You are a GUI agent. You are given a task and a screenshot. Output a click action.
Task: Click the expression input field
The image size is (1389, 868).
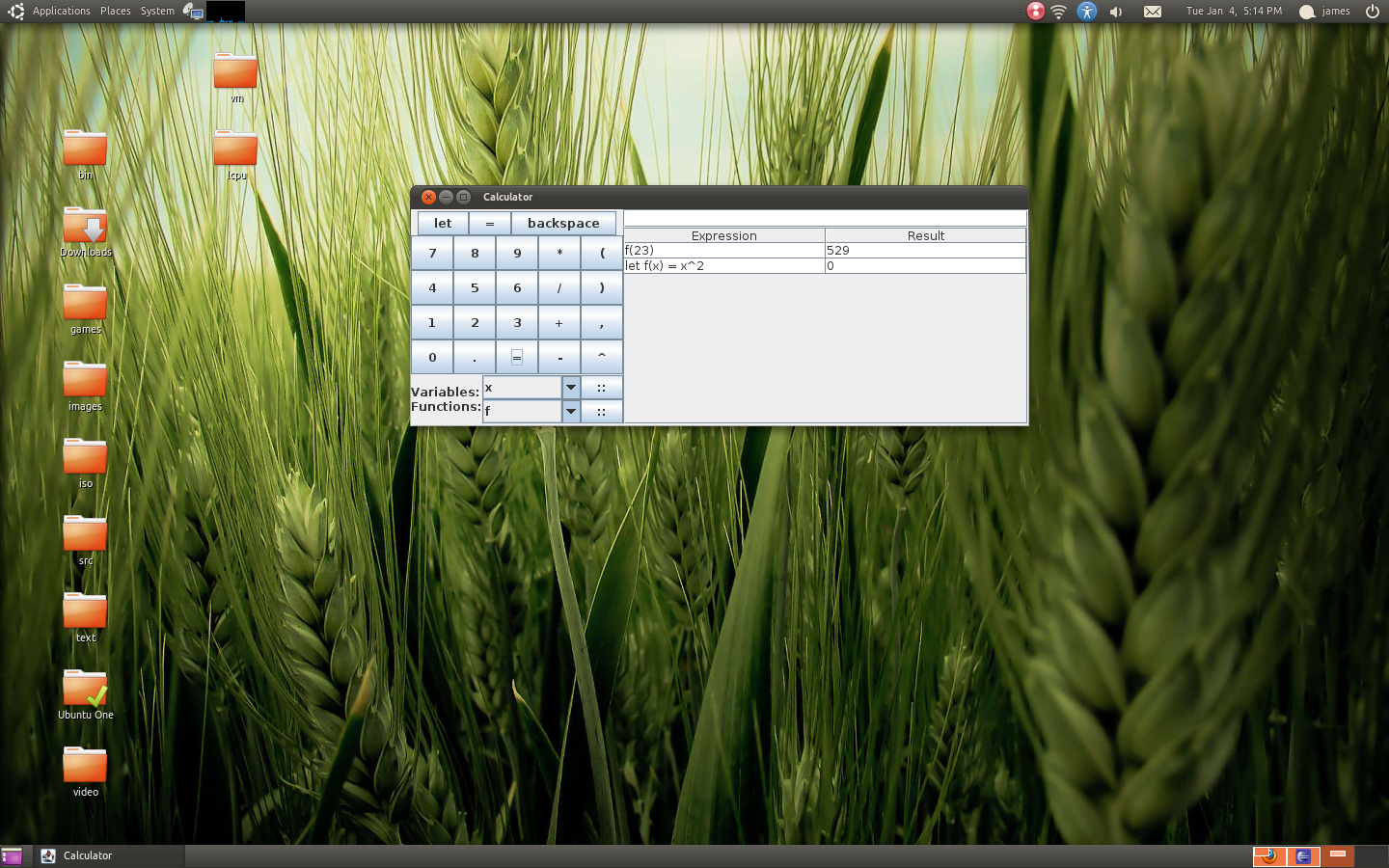coord(825,218)
